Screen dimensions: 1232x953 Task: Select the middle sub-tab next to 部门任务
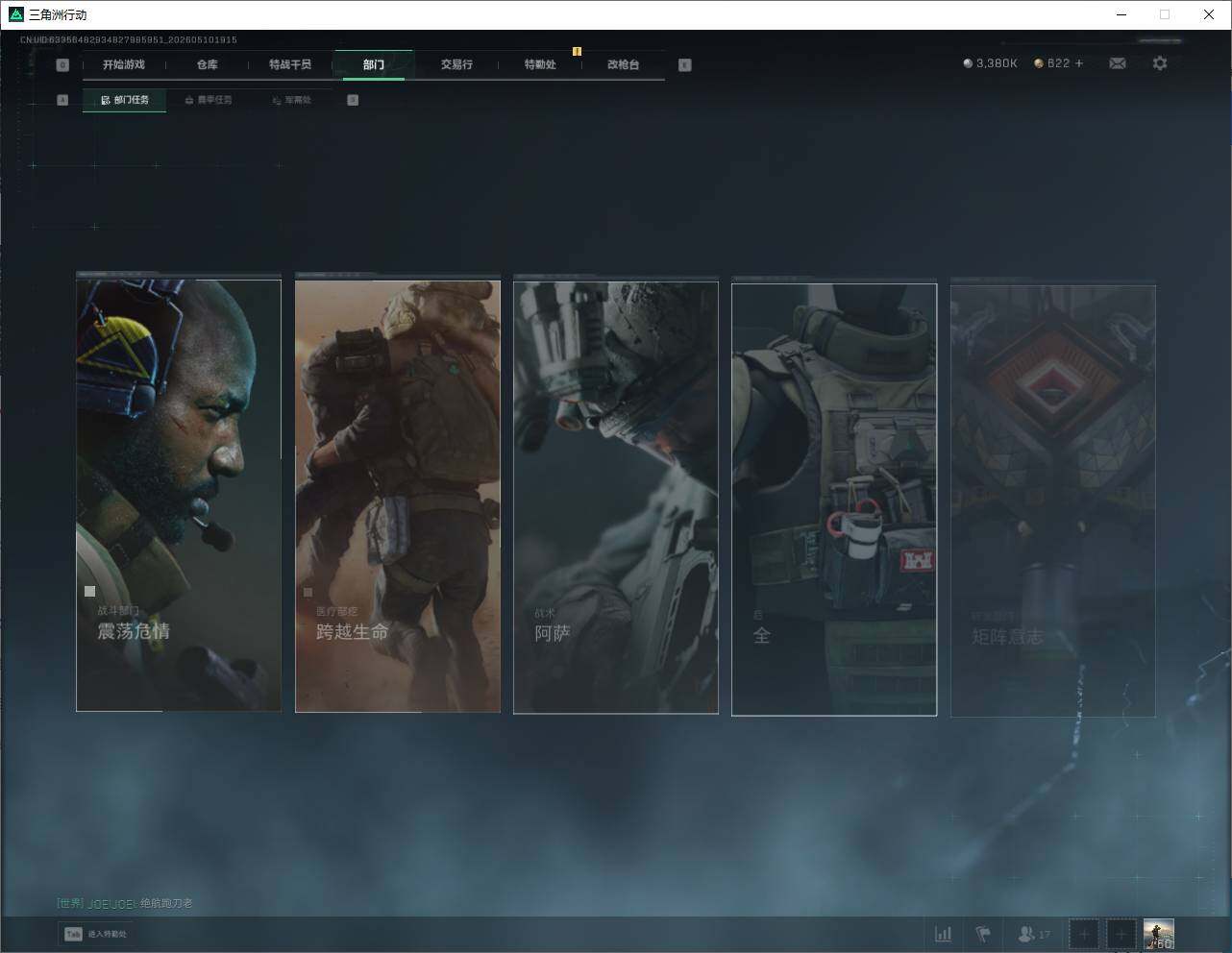click(x=209, y=100)
